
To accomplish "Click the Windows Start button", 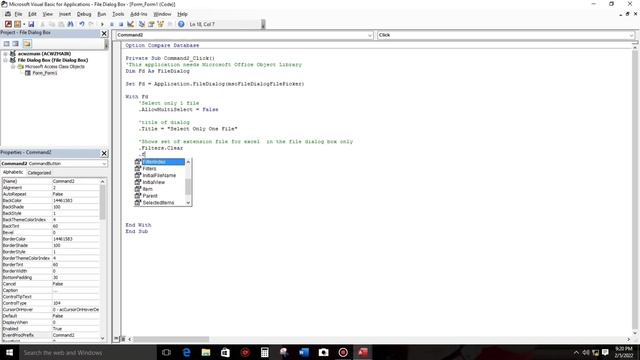I will click(x=9, y=352).
